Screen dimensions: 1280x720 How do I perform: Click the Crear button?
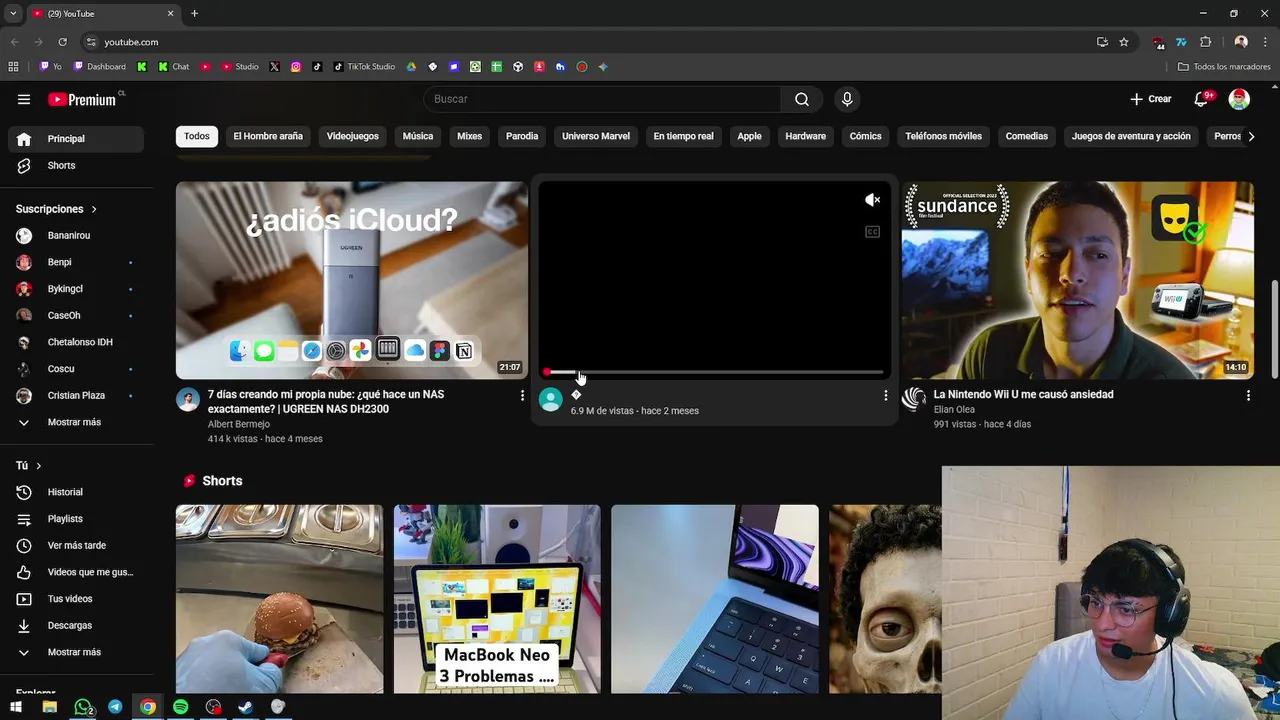1151,99
